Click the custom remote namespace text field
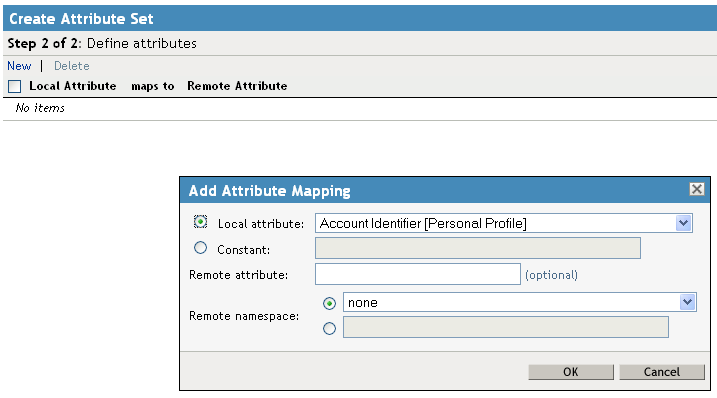717x398 pixels. [x=506, y=327]
